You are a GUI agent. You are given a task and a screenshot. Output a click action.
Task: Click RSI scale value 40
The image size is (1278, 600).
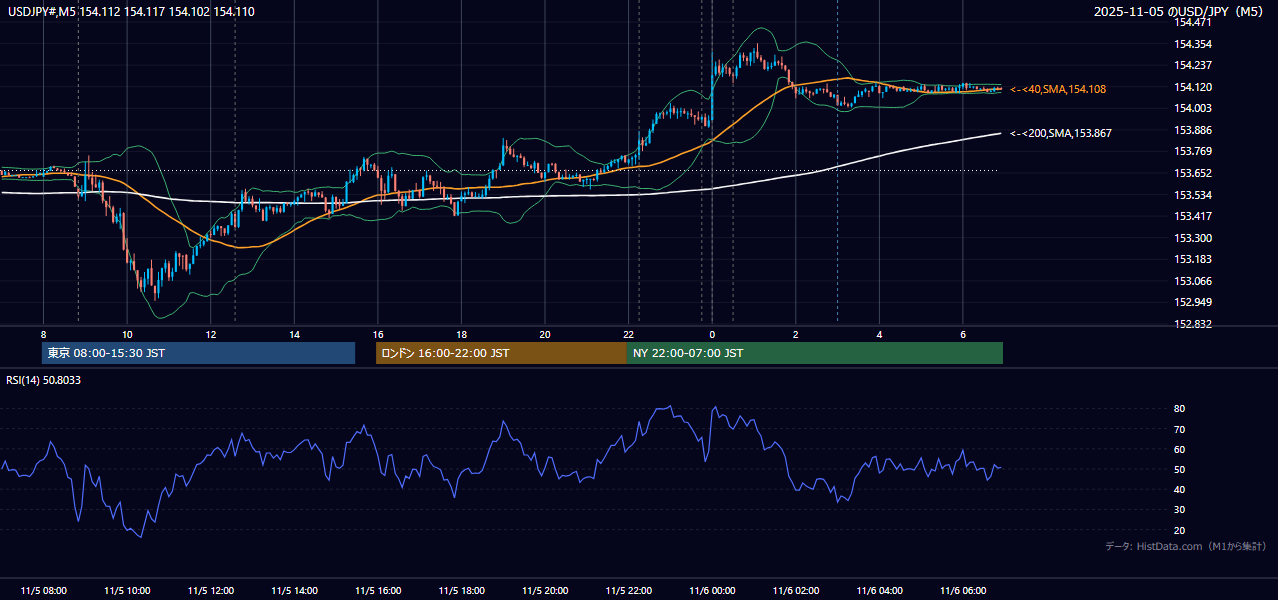pos(1179,490)
